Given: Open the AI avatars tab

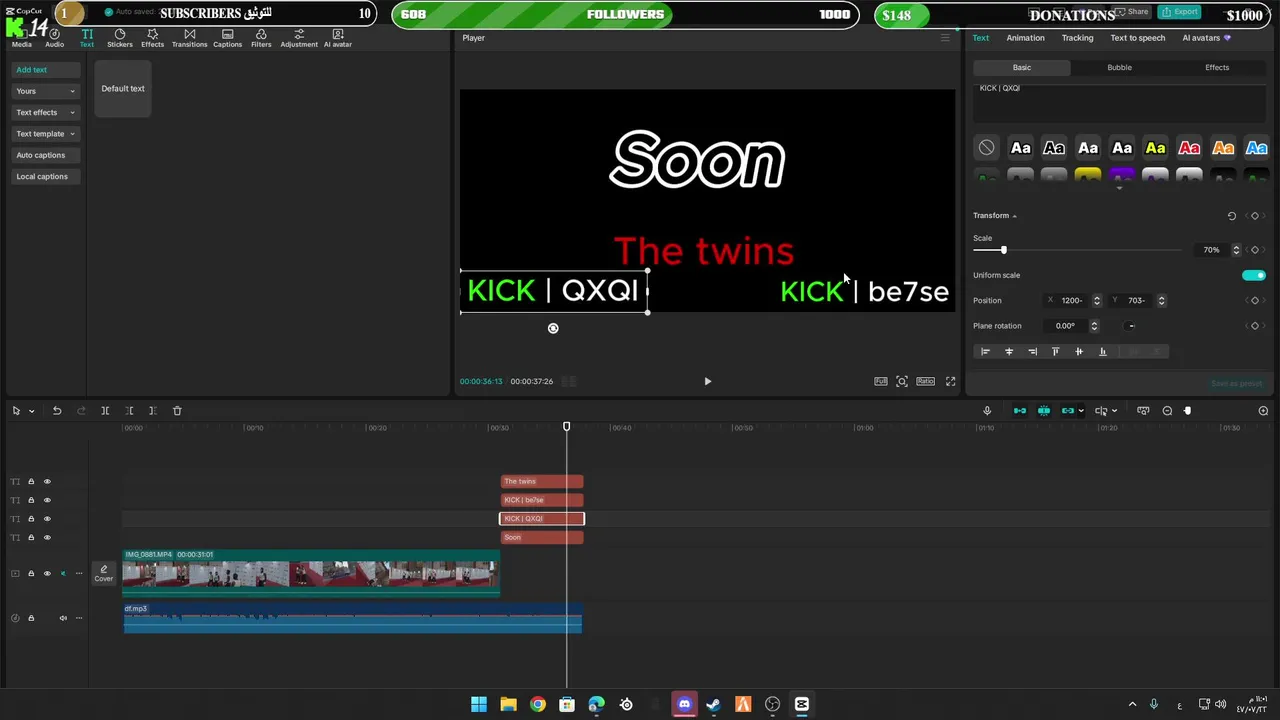Looking at the screenshot, I should pyautogui.click(x=1206, y=38).
